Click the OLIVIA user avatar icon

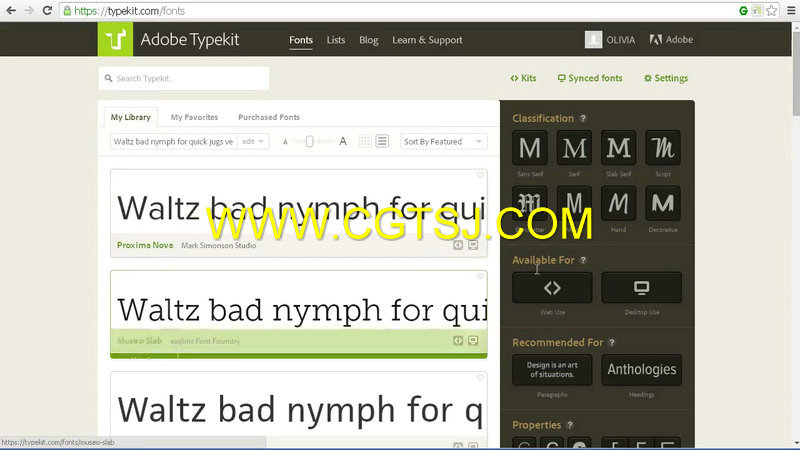pyautogui.click(x=593, y=39)
